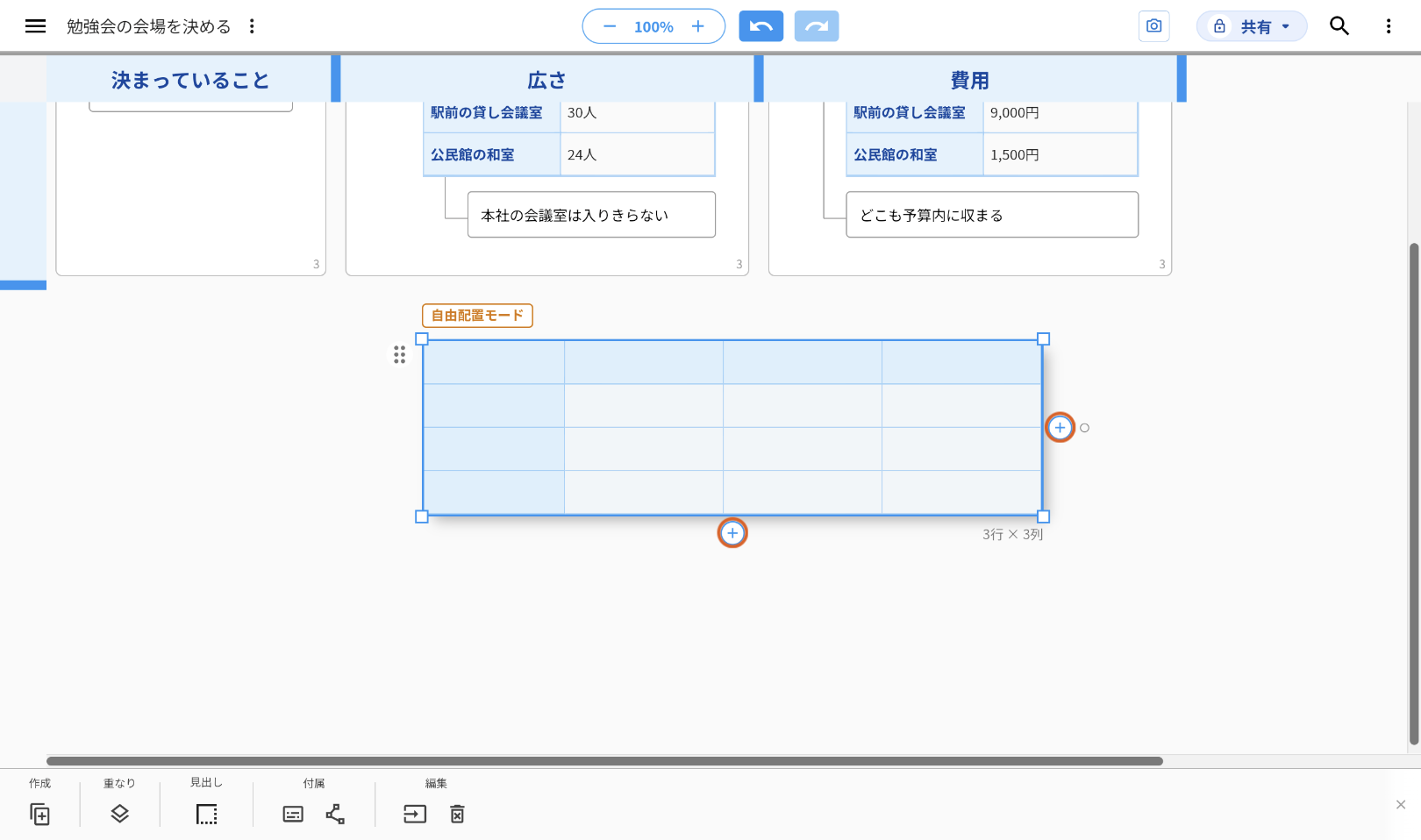Open the 共有 share dropdown
The height and width of the screenshot is (840, 1421).
click(1252, 26)
